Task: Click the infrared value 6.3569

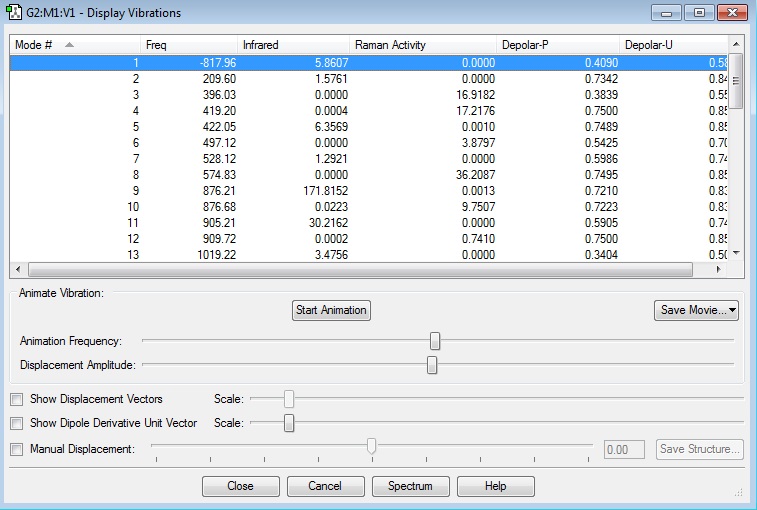Action: pos(331,127)
